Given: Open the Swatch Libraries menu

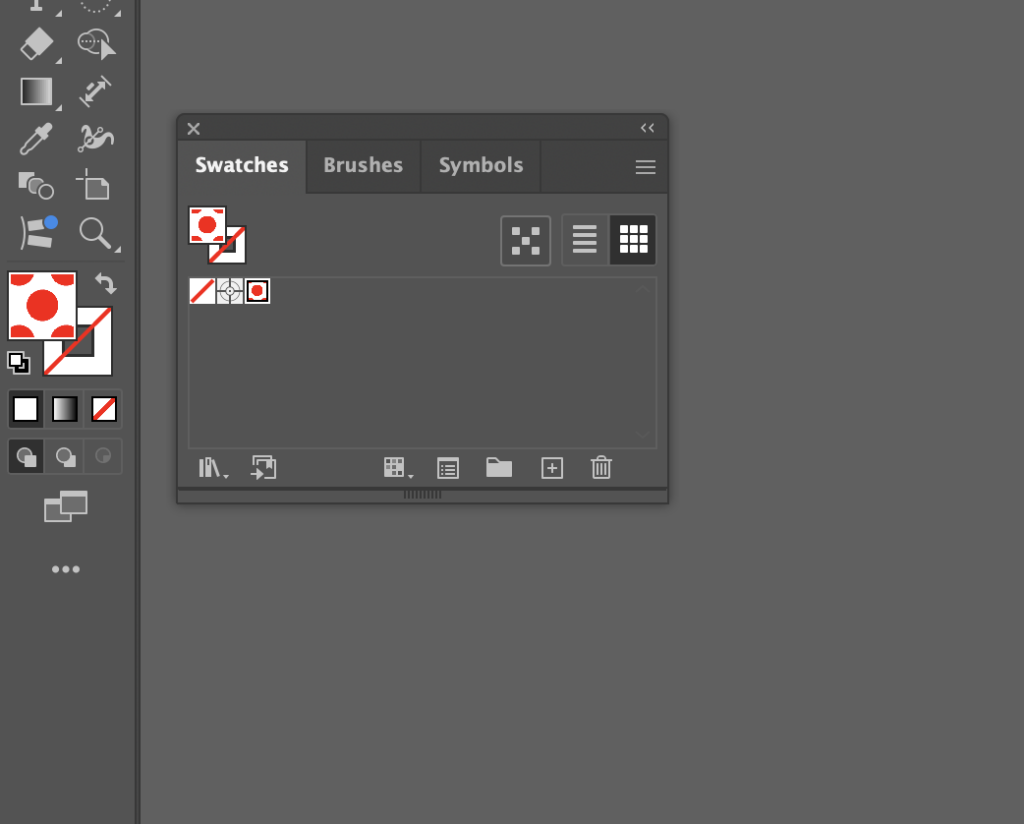Looking at the screenshot, I should pos(210,468).
